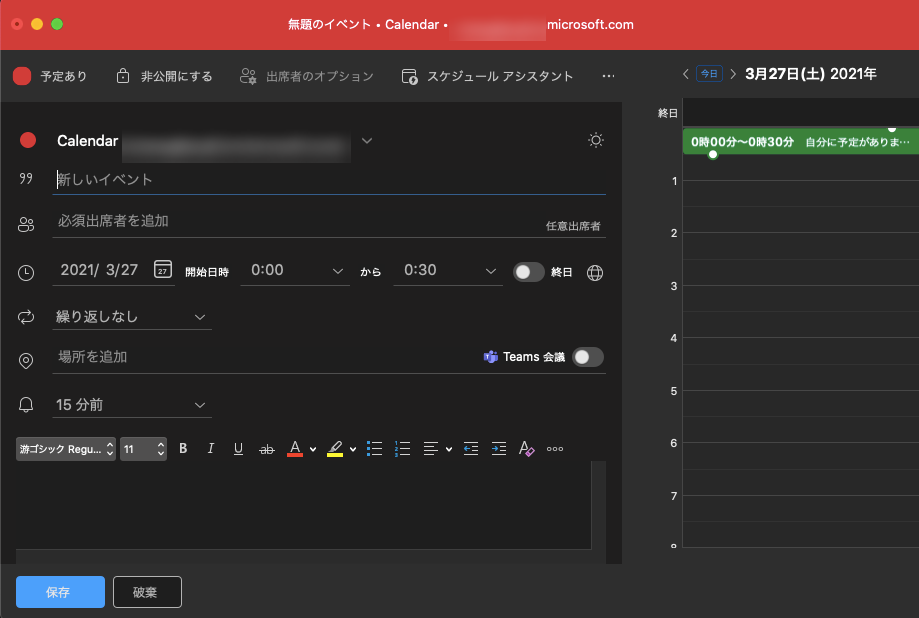Increase indent
The width and height of the screenshot is (919, 618).
499,449
